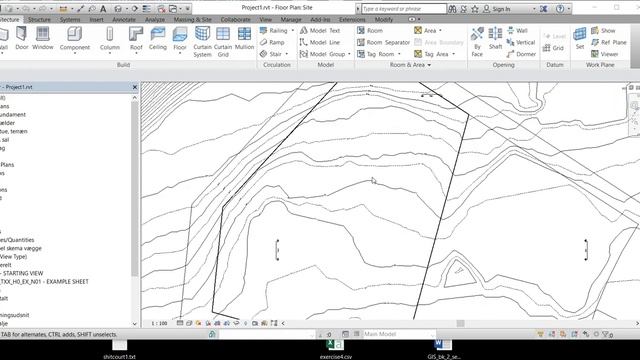
Task: Open the Manage ribbon tab
Action: [x=291, y=20]
